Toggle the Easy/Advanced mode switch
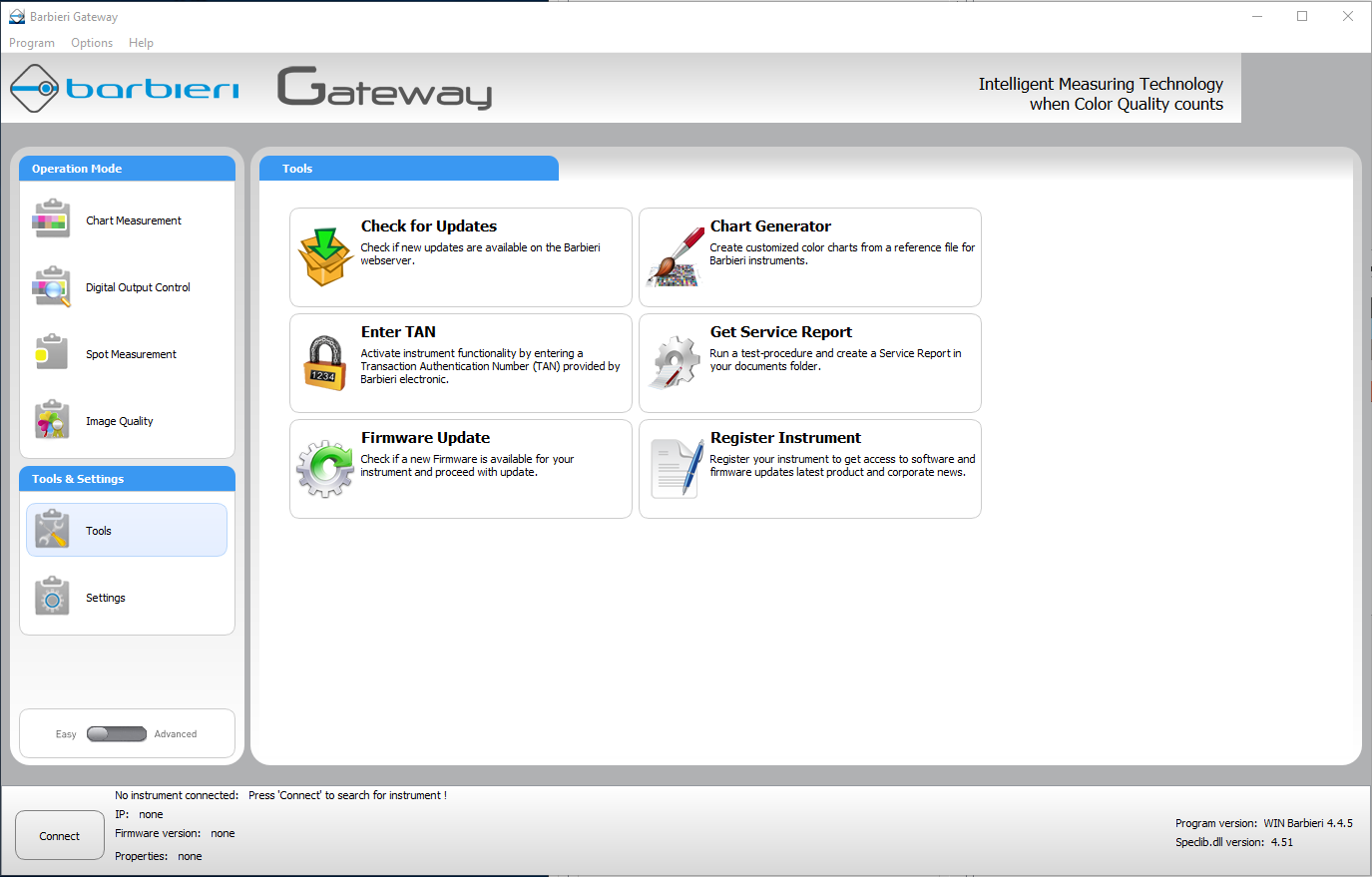The image size is (1372, 877). coord(117,734)
